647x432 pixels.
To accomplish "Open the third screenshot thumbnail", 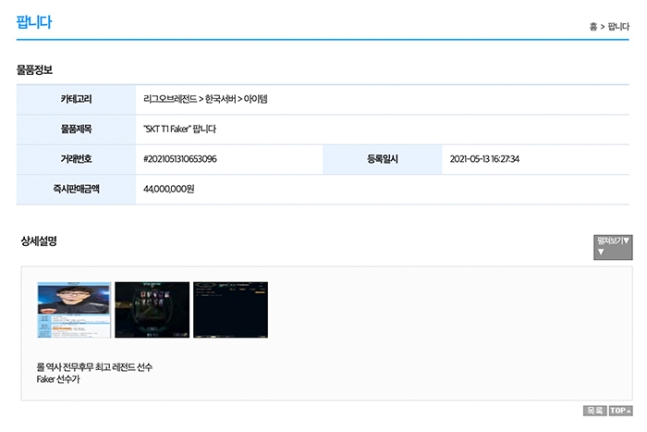I will coord(230,310).
